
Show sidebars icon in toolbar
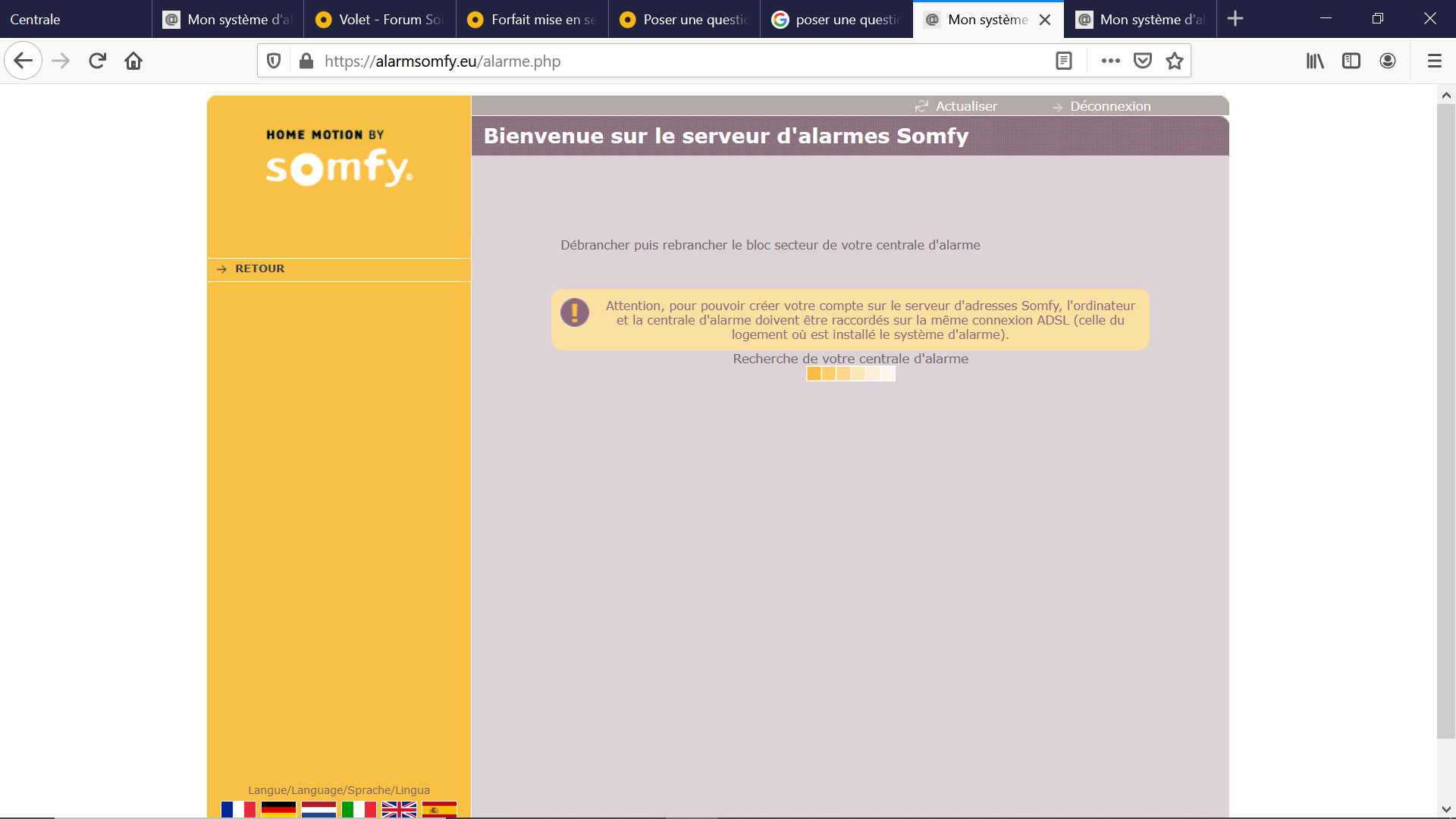(1351, 61)
